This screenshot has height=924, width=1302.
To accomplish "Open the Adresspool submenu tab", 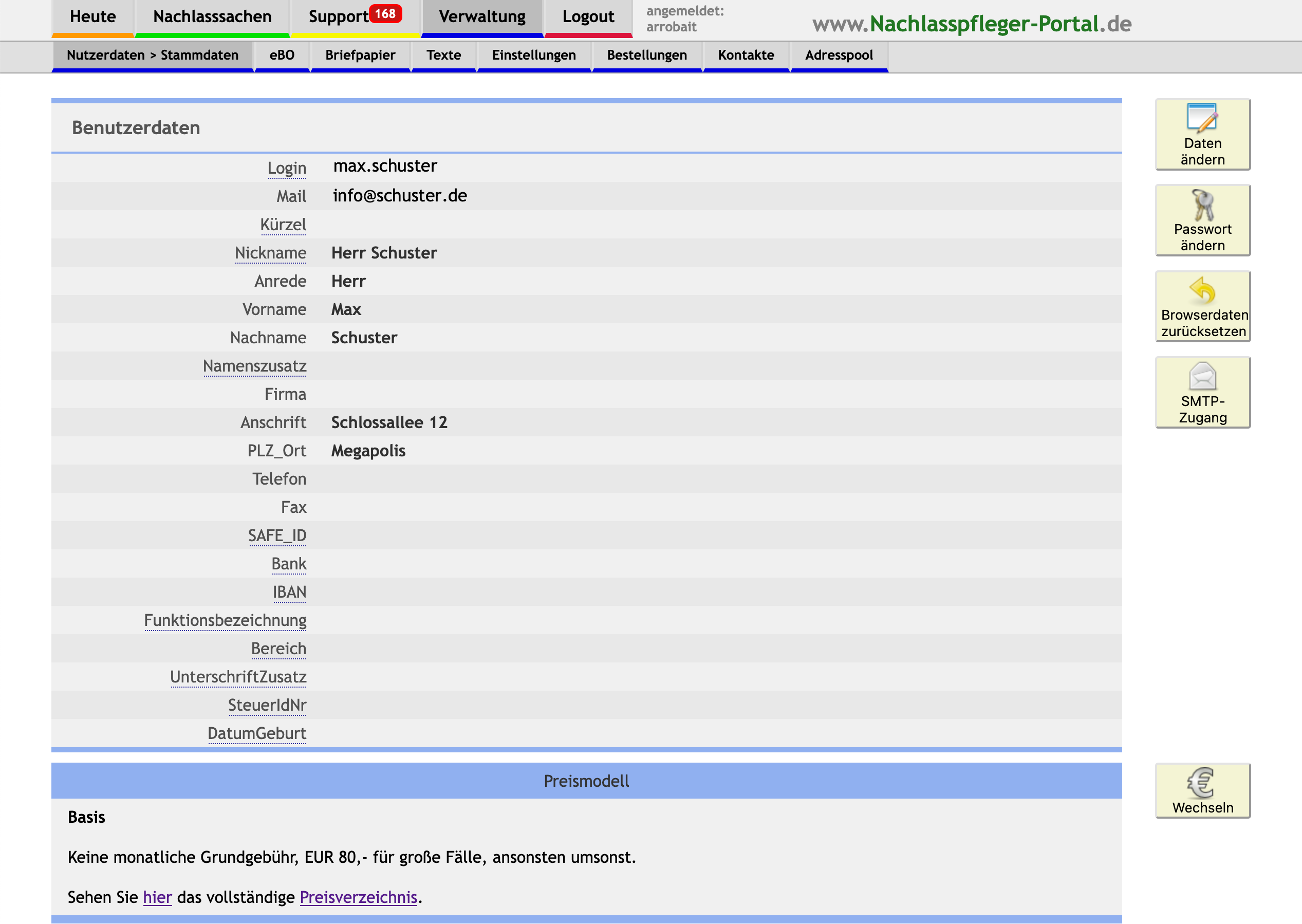I will tap(839, 55).
